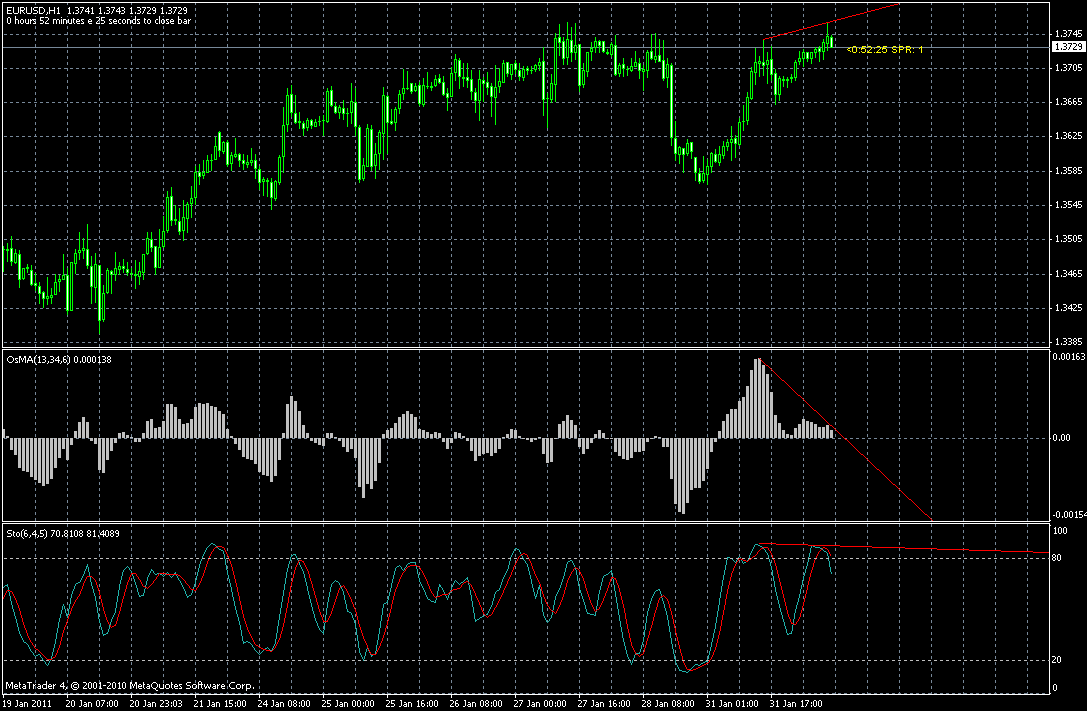Click the 27 Jan 00:00 time label

[x=541, y=704]
